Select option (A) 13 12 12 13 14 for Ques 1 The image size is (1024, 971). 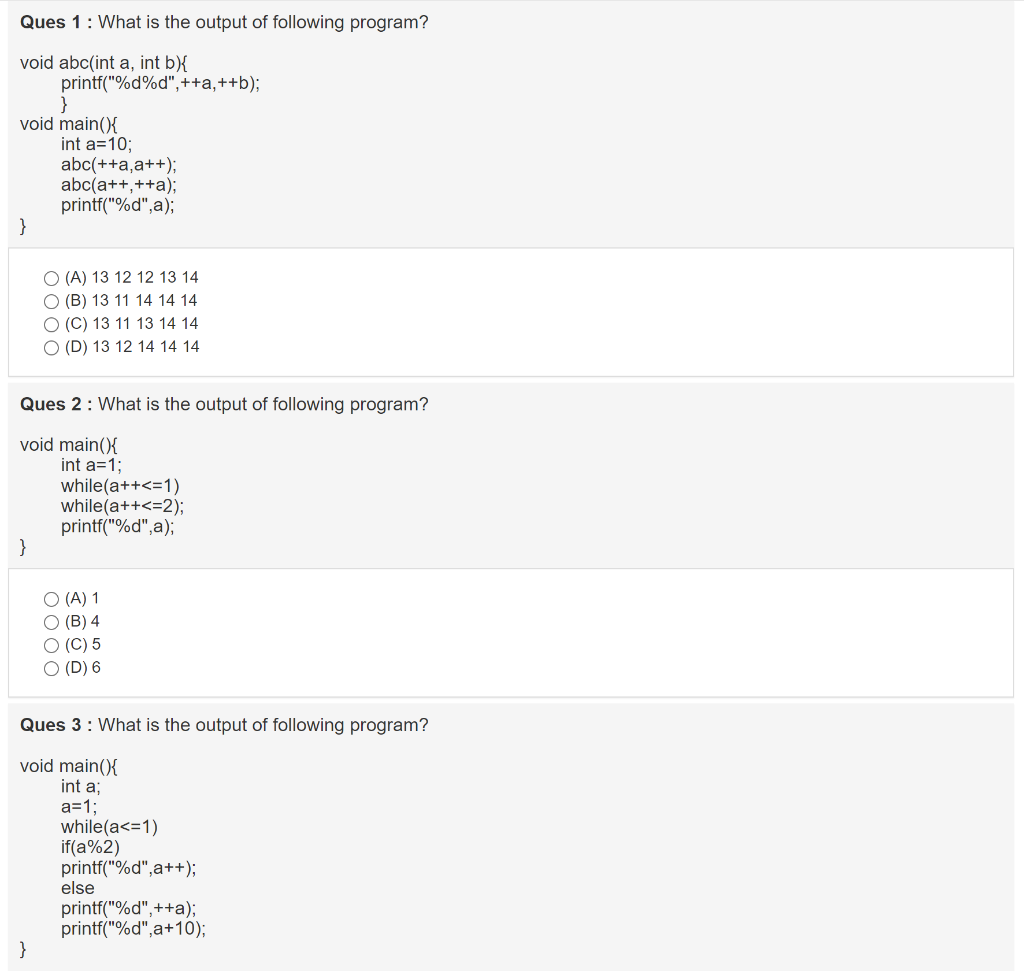51,277
